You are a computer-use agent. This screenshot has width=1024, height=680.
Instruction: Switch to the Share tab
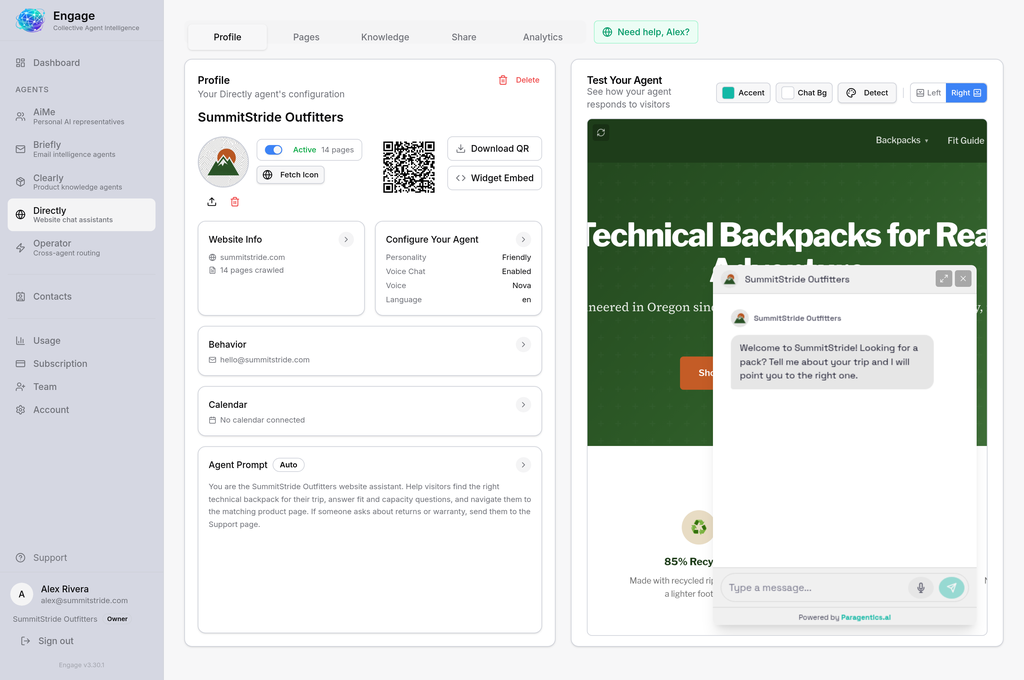[x=464, y=37]
